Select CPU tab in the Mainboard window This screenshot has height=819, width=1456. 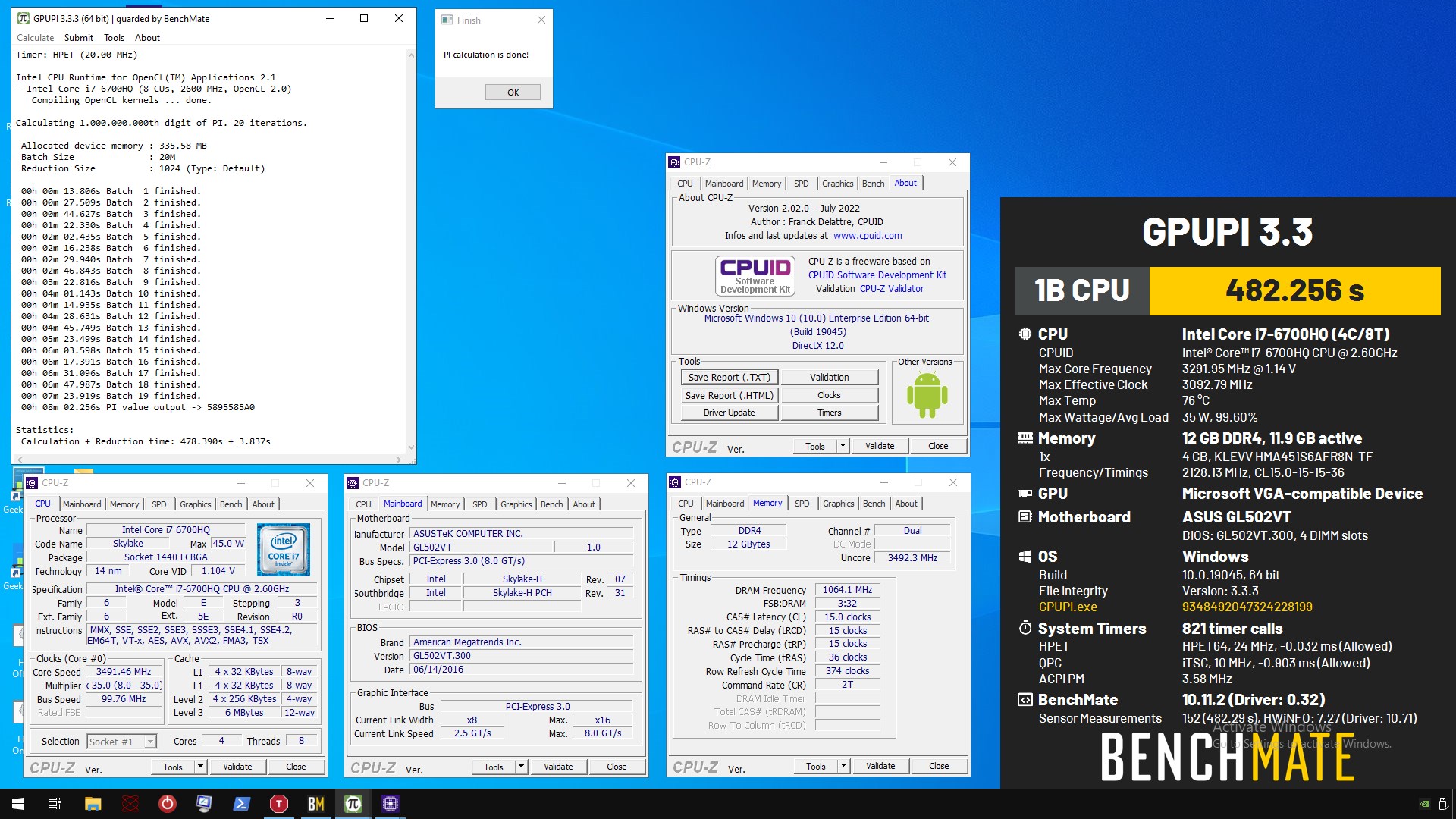[363, 504]
